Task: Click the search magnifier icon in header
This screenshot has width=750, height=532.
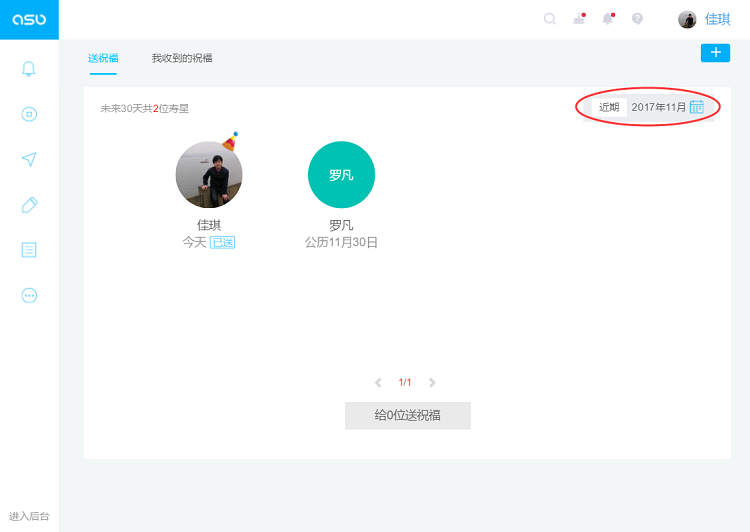Action: coord(550,19)
